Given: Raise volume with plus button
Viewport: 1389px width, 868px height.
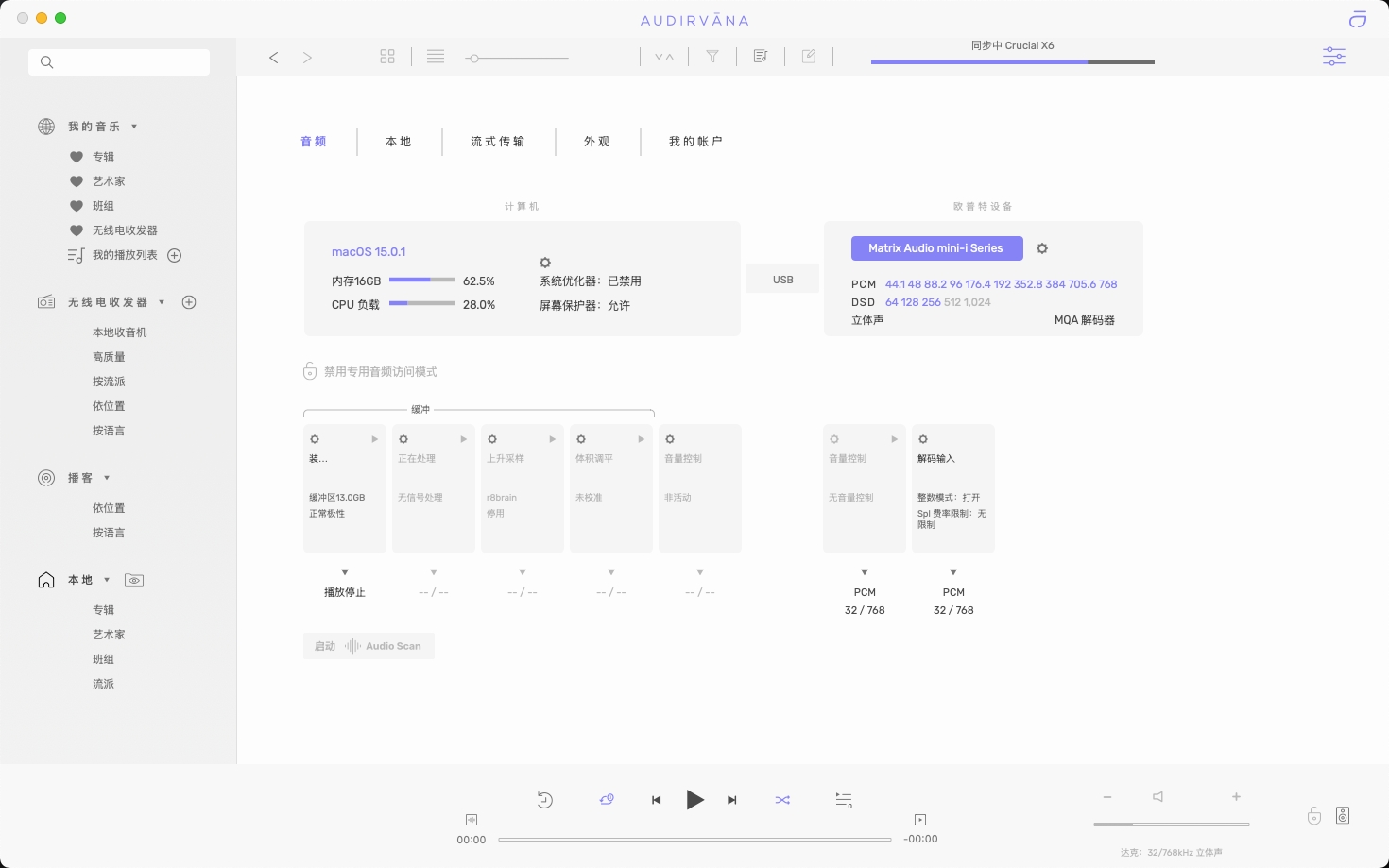Looking at the screenshot, I should tap(1236, 797).
